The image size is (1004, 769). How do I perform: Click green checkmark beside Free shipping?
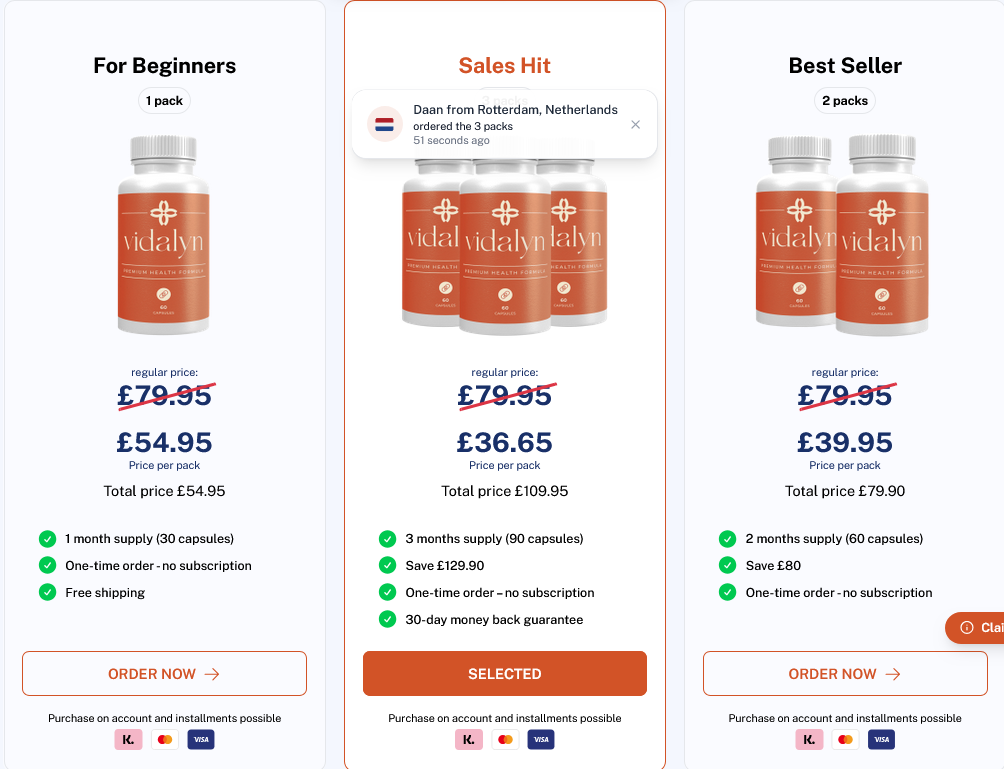point(47,592)
